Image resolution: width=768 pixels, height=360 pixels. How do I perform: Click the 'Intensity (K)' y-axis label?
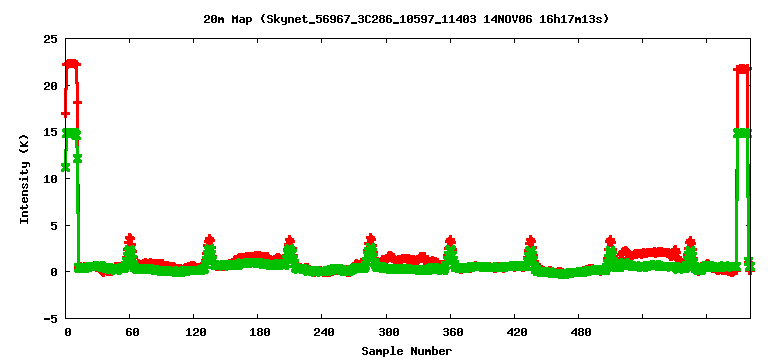(24, 180)
